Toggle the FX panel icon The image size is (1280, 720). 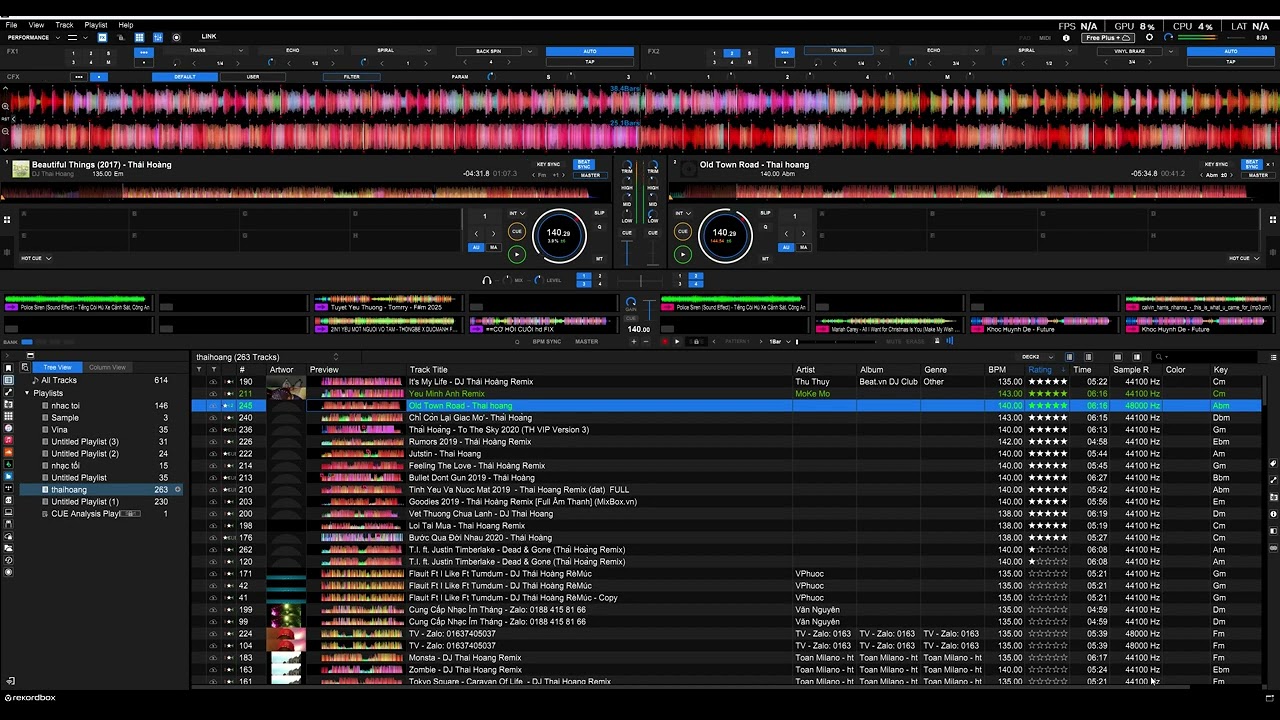(102, 38)
